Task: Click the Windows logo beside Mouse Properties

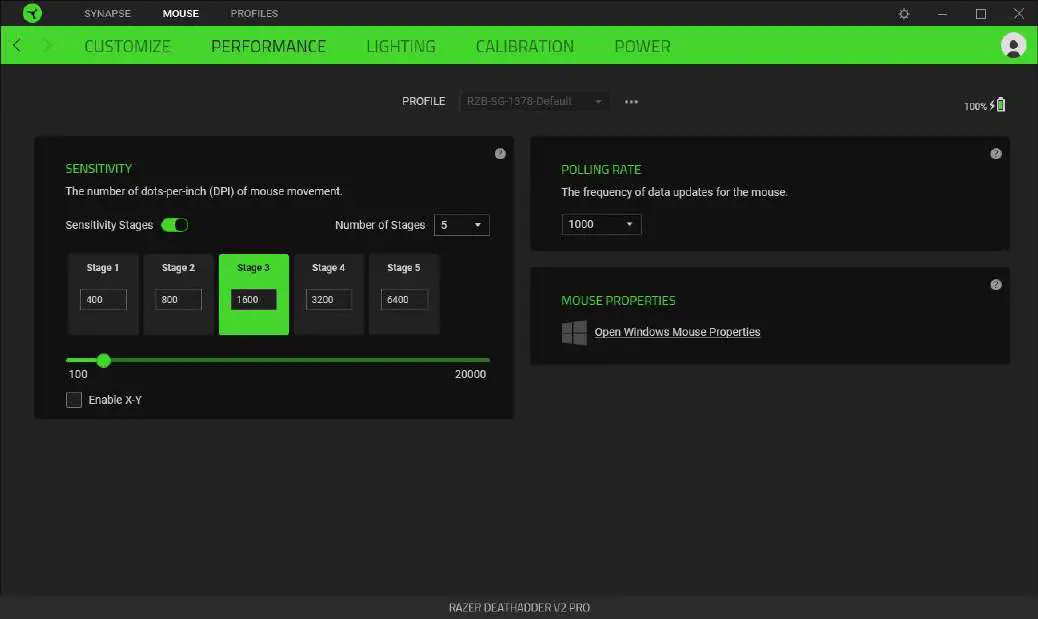Action: pos(574,331)
